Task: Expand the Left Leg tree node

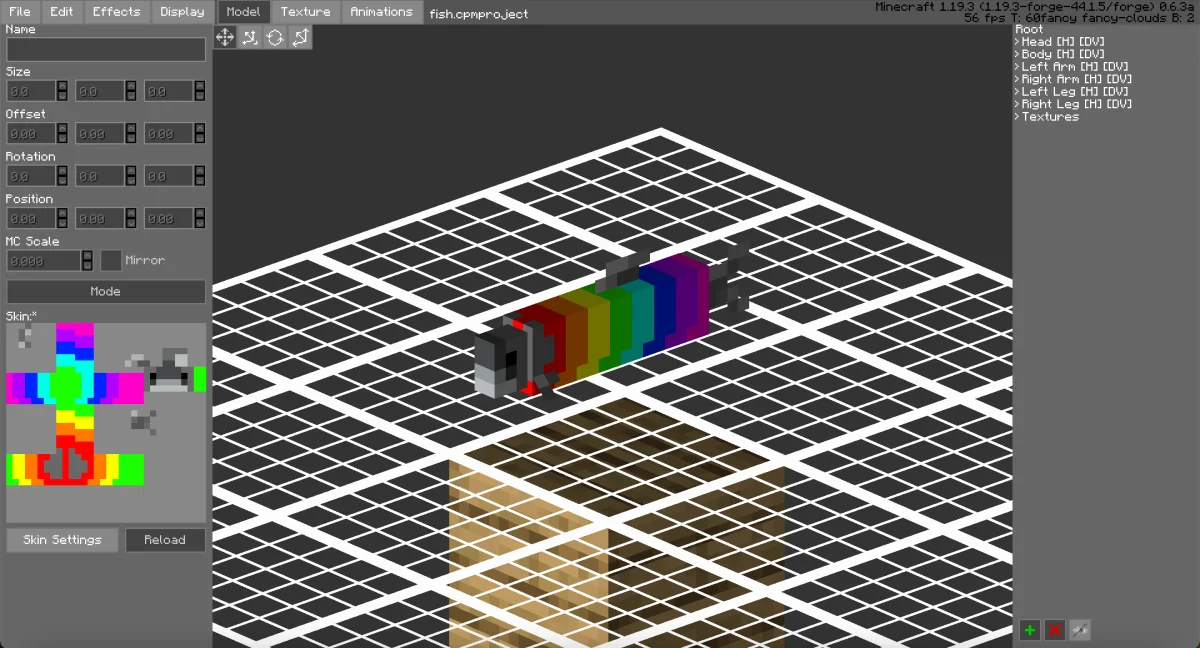Action: pyautogui.click(x=1017, y=92)
